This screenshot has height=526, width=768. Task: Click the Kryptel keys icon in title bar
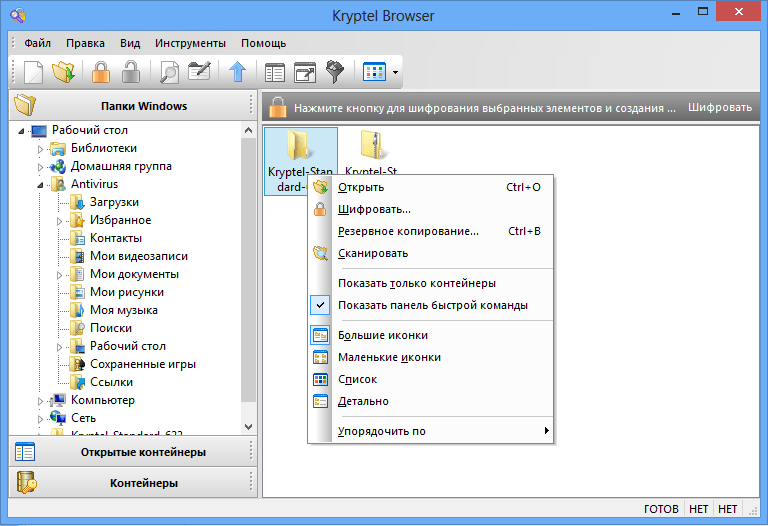tap(18, 15)
